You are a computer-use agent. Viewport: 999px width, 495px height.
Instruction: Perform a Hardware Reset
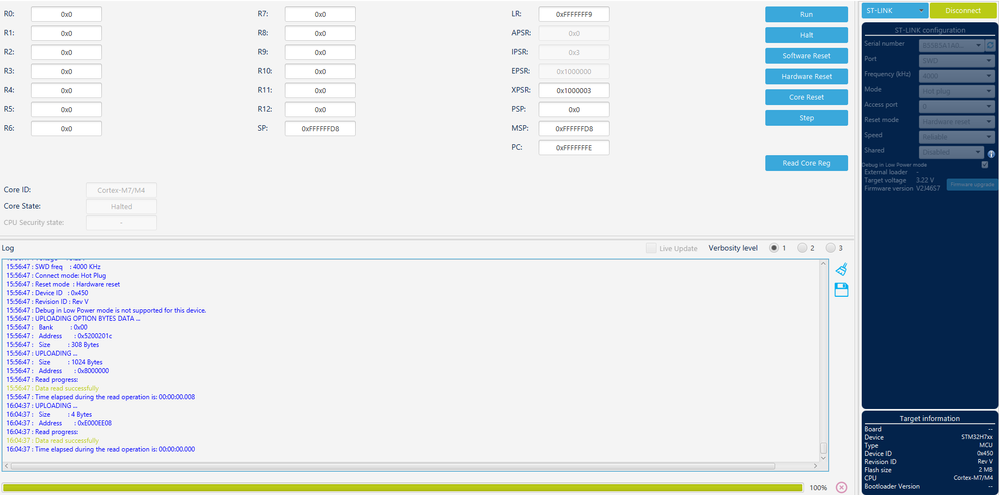[806, 76]
